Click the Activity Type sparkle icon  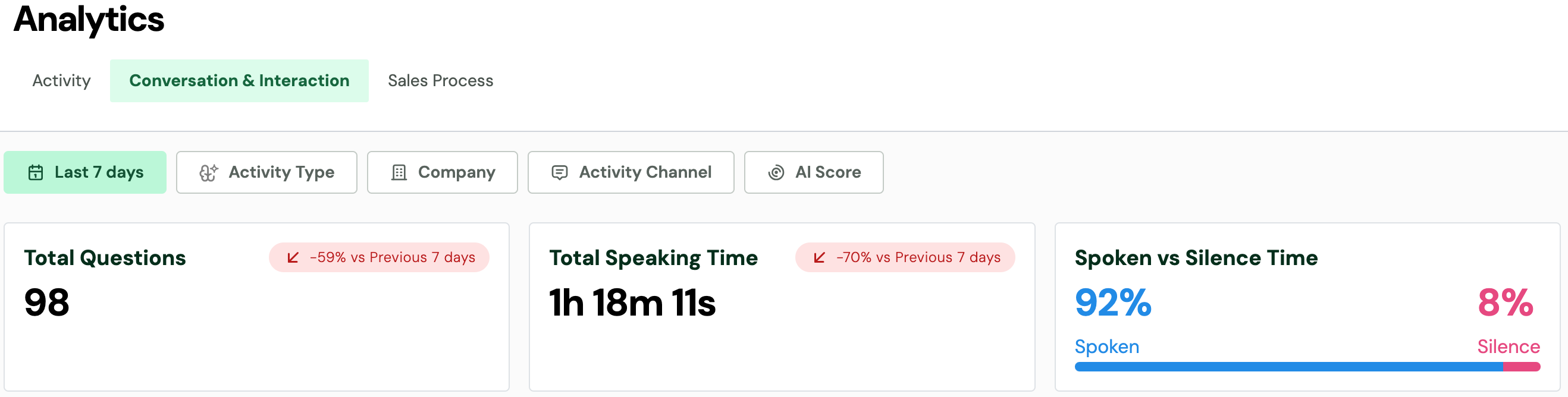click(x=208, y=173)
